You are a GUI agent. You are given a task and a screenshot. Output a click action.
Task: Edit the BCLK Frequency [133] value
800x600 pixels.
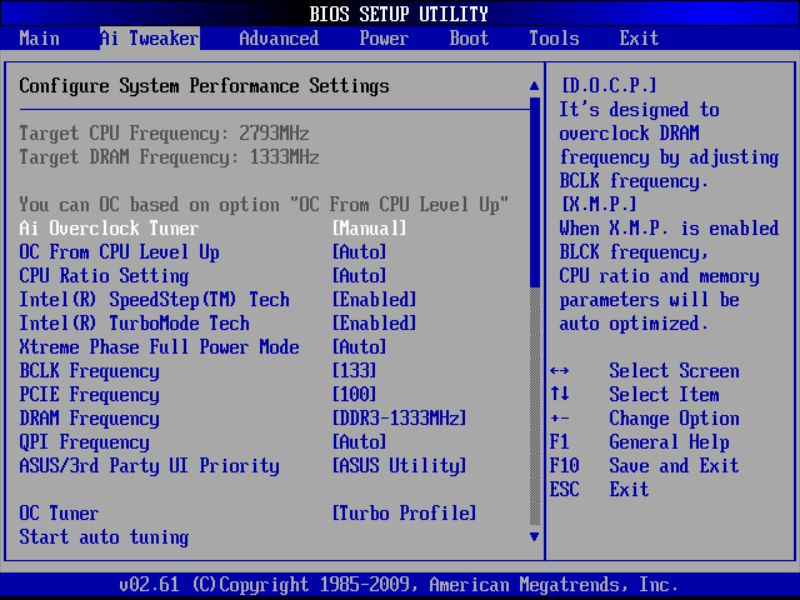354,371
